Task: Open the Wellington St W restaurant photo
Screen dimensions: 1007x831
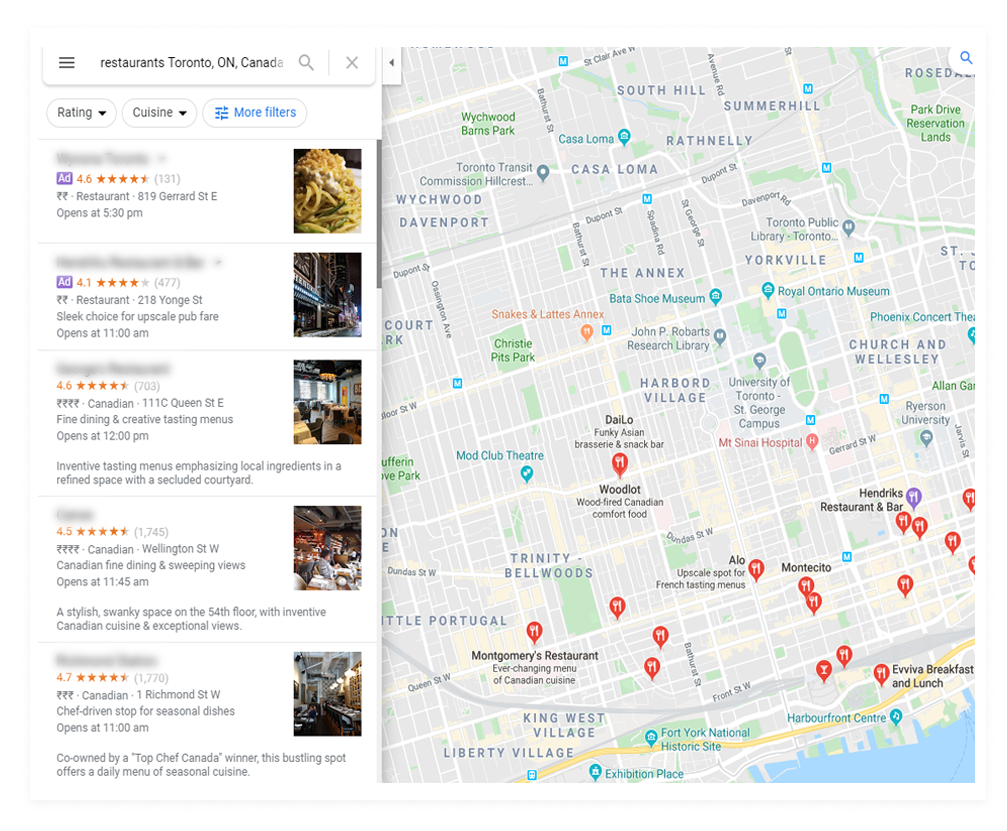Action: [x=328, y=548]
